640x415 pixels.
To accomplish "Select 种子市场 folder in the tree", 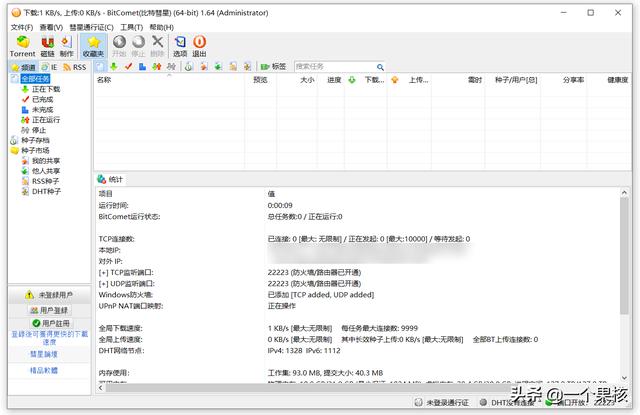I will pyautogui.click(x=35, y=151).
